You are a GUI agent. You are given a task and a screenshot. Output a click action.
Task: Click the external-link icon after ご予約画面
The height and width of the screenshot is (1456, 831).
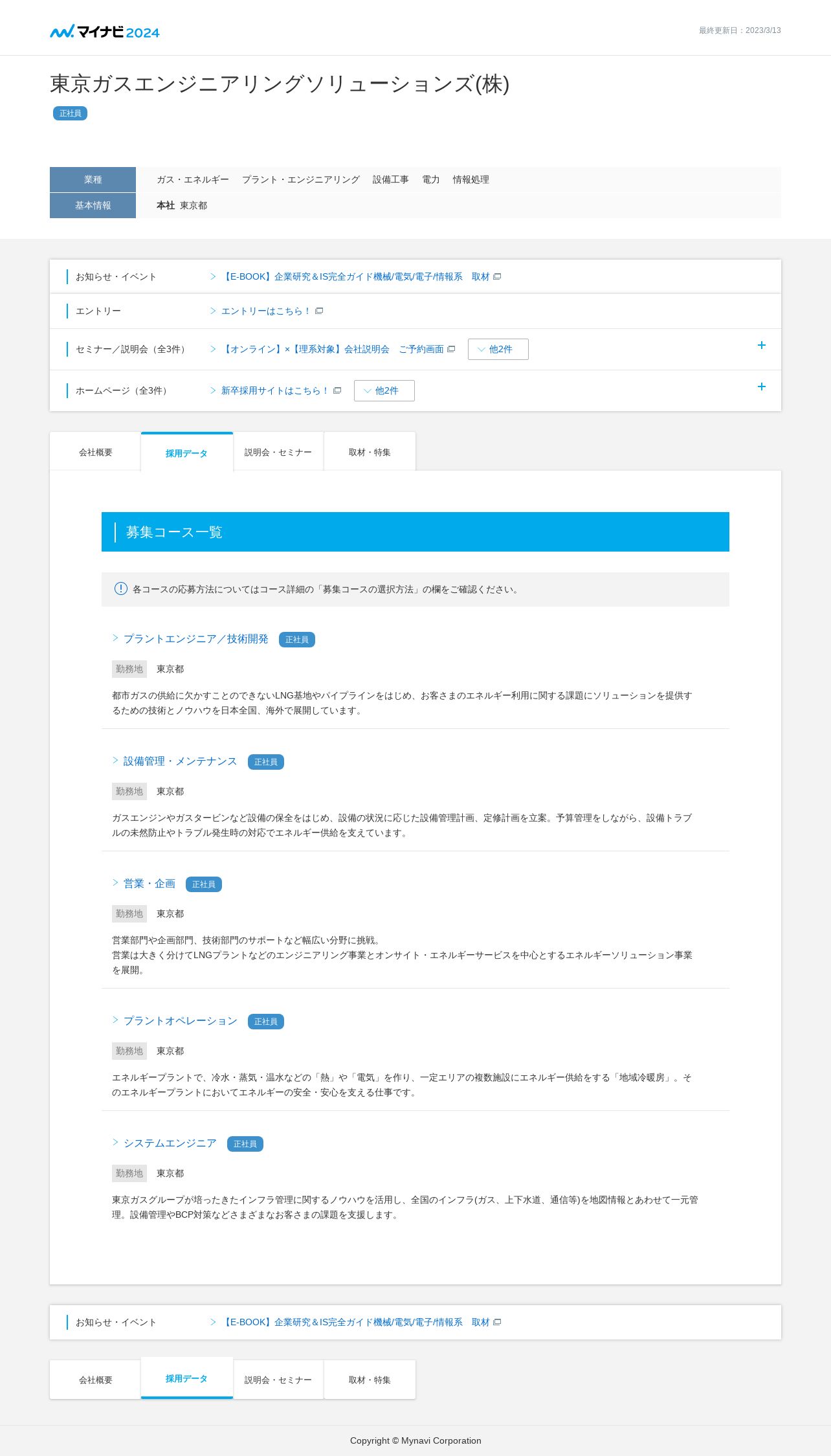(x=451, y=349)
